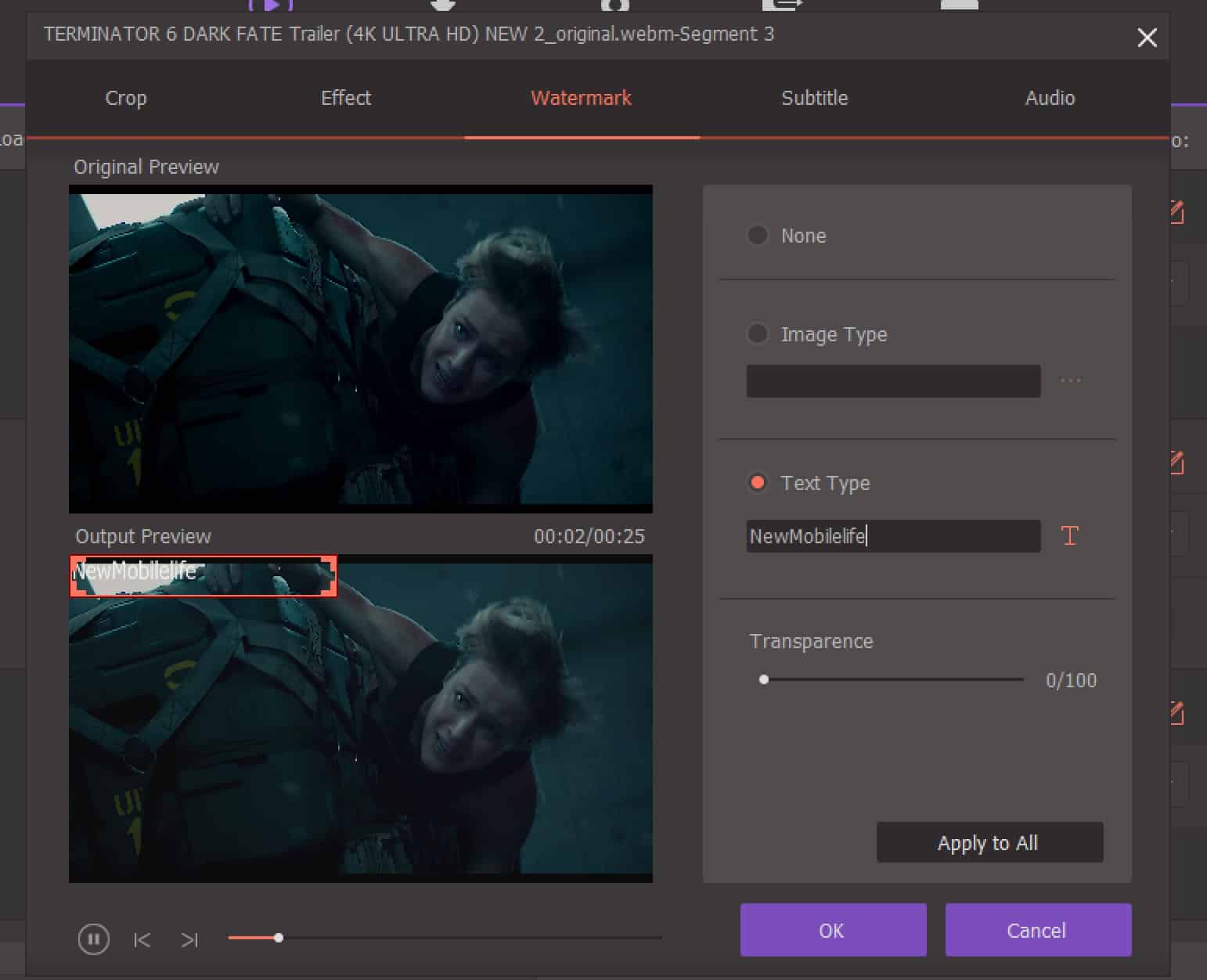Jump to next frame button
The width and height of the screenshot is (1207, 980).
[x=189, y=939]
